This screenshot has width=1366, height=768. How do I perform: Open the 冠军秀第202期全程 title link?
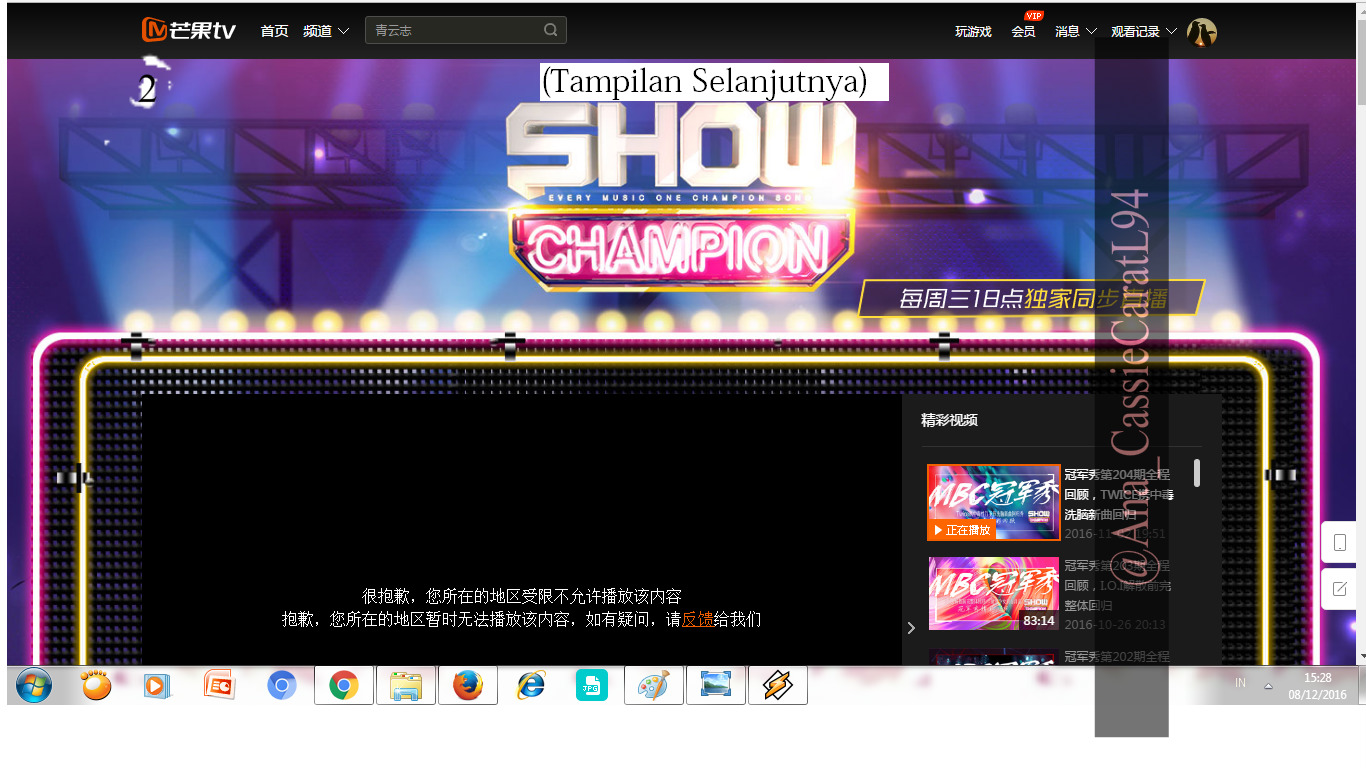click(x=1117, y=657)
